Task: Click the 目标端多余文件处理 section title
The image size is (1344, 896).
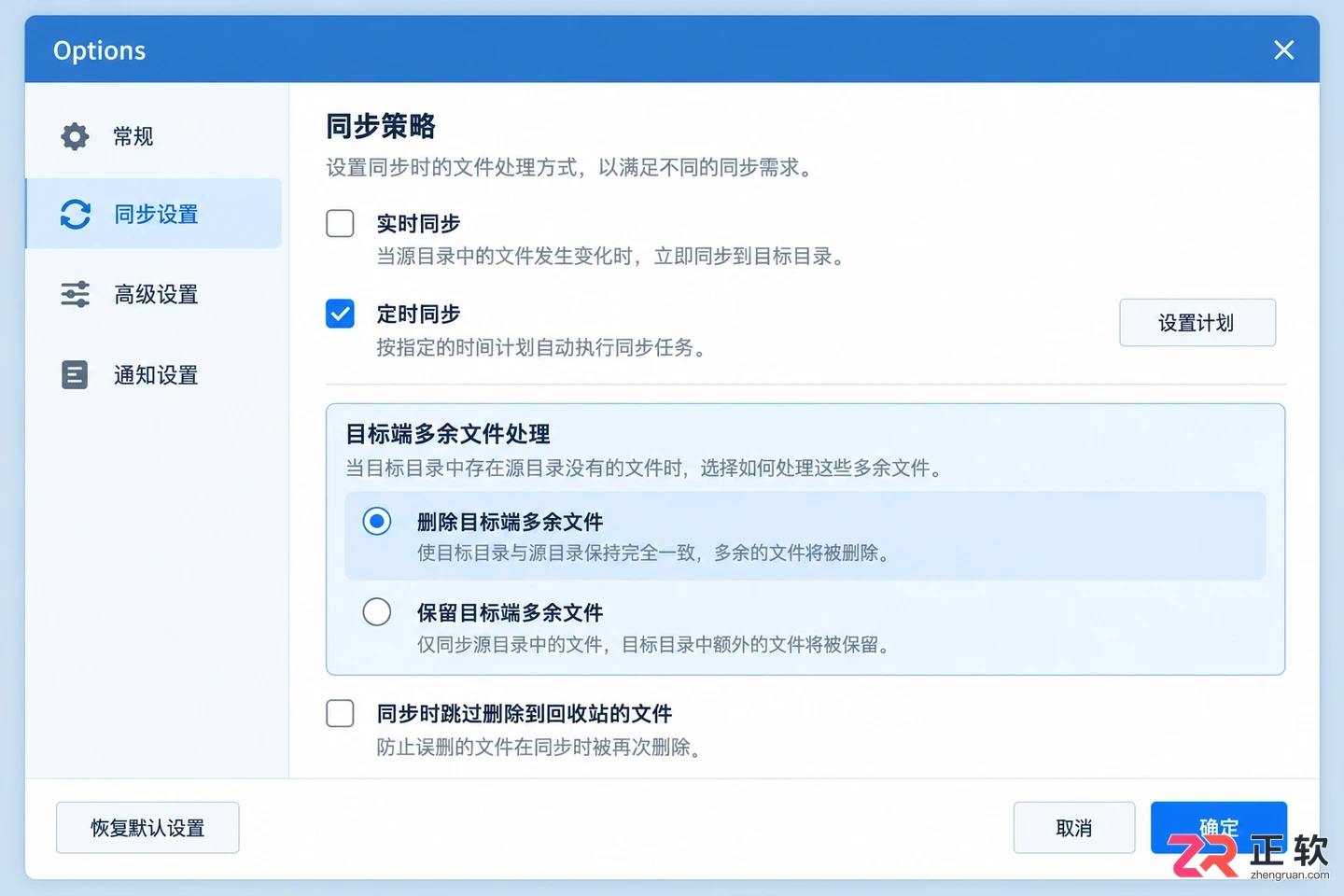Action: tap(448, 434)
